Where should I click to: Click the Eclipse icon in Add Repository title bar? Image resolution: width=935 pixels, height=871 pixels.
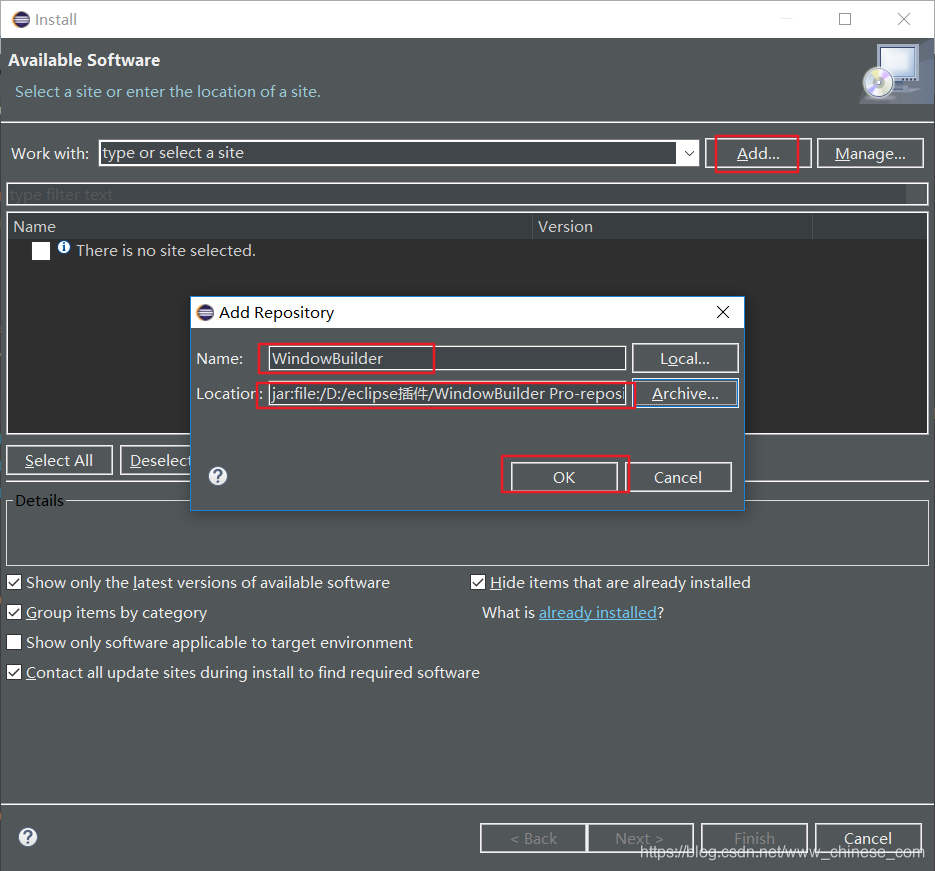[x=205, y=312]
